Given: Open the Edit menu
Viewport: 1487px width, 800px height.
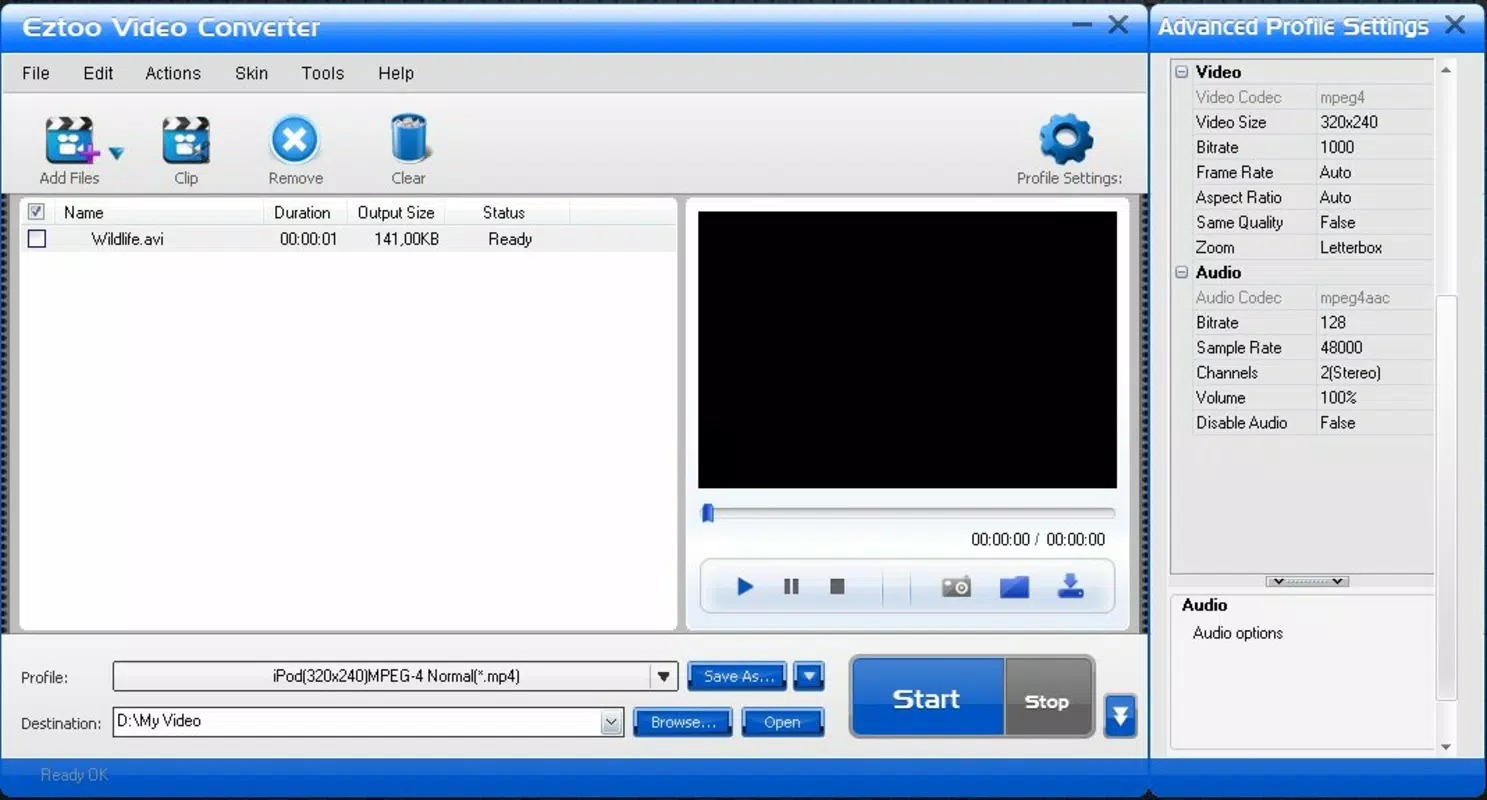Looking at the screenshot, I should pyautogui.click(x=98, y=73).
